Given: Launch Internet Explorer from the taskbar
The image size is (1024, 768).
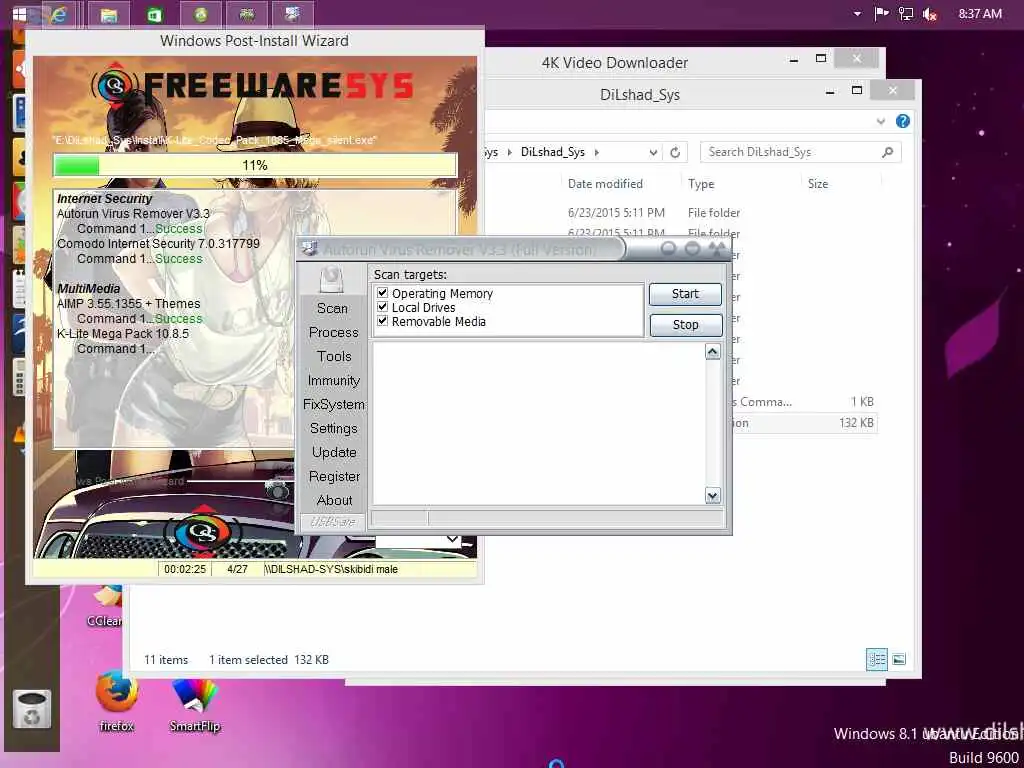Looking at the screenshot, I should (58, 14).
